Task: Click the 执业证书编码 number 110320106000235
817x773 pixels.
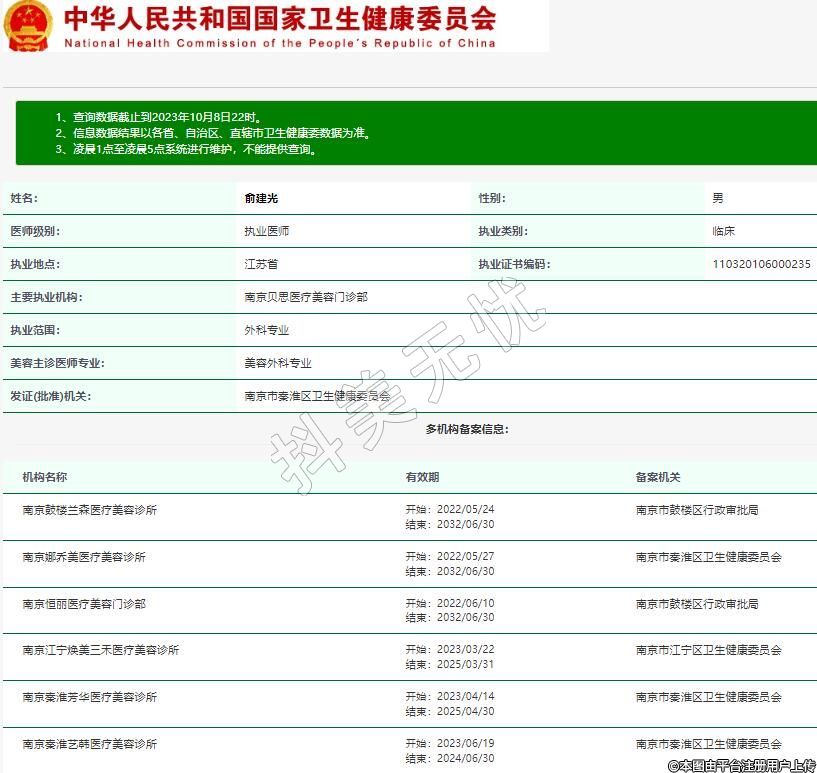Action: pos(761,264)
